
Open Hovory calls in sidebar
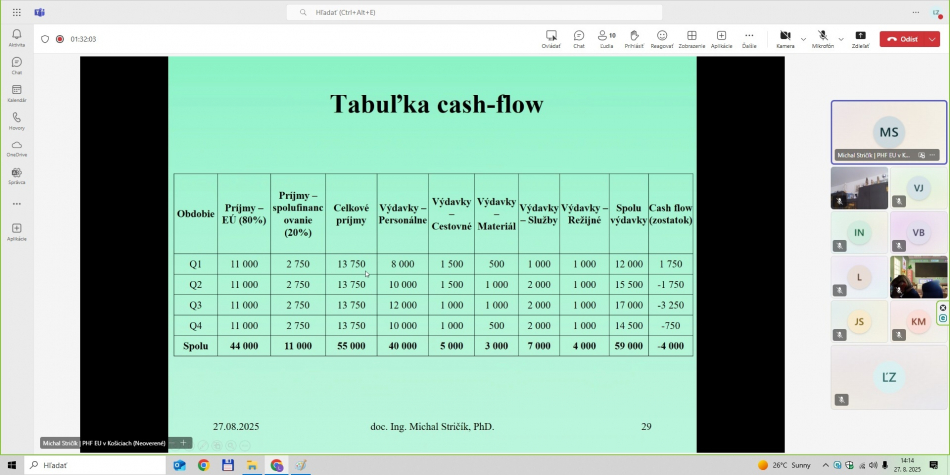point(16,120)
